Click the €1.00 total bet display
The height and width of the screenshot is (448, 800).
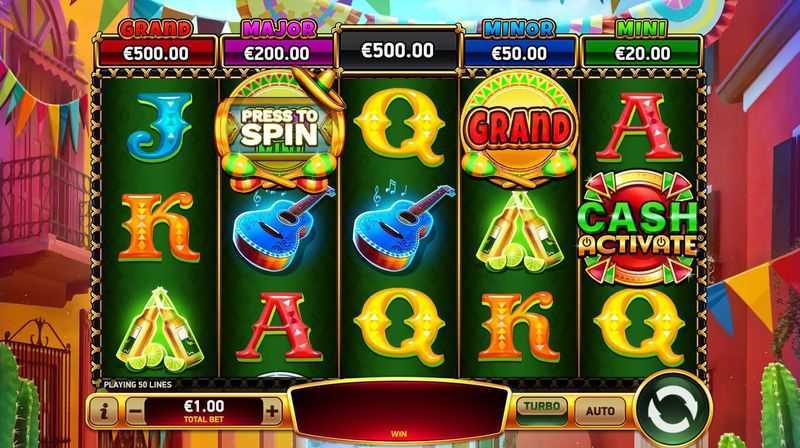204,411
